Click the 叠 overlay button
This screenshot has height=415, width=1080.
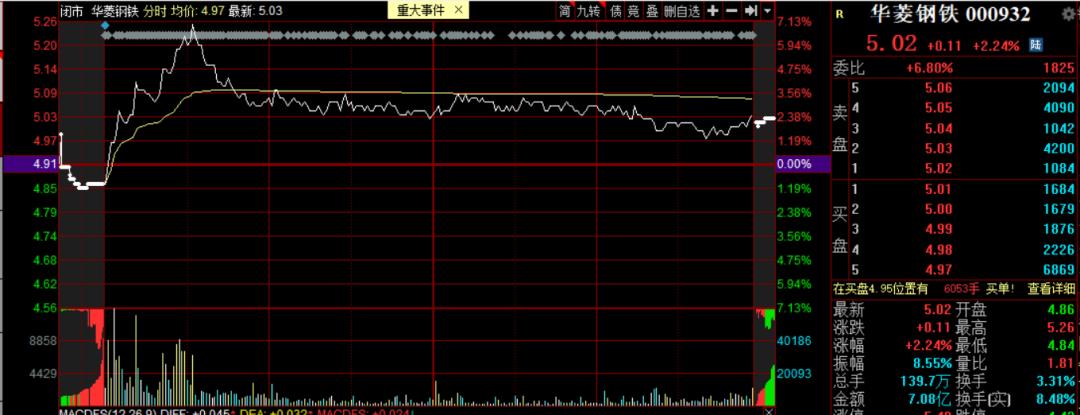click(652, 10)
